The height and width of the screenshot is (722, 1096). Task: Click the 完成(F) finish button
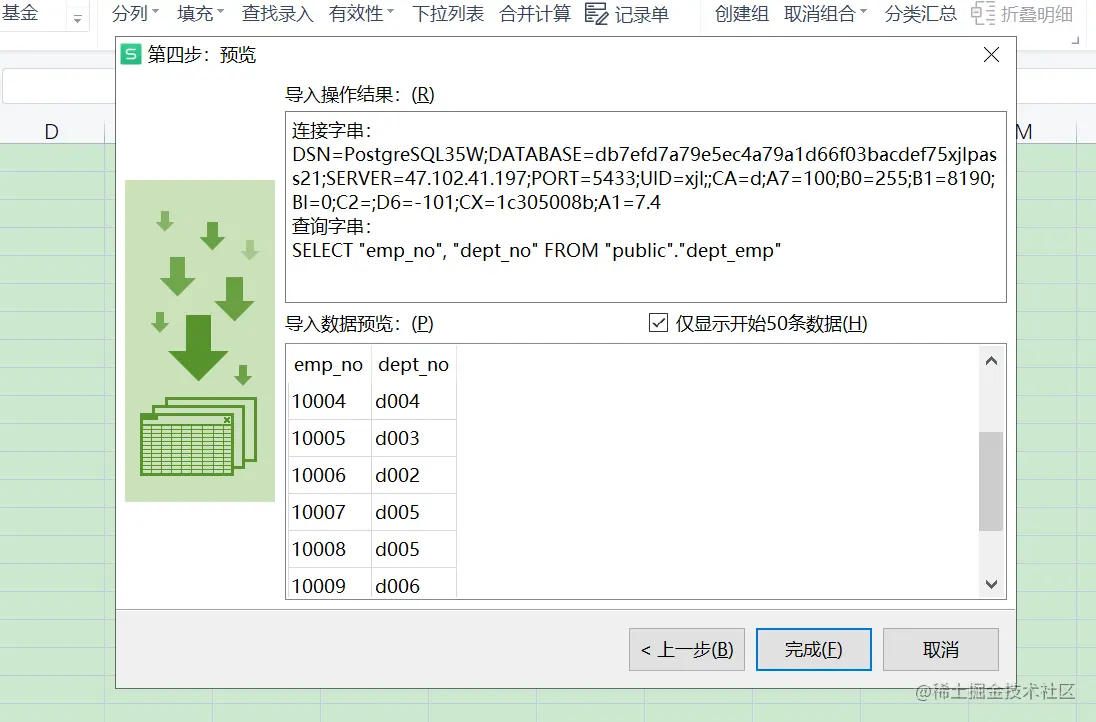coord(814,649)
